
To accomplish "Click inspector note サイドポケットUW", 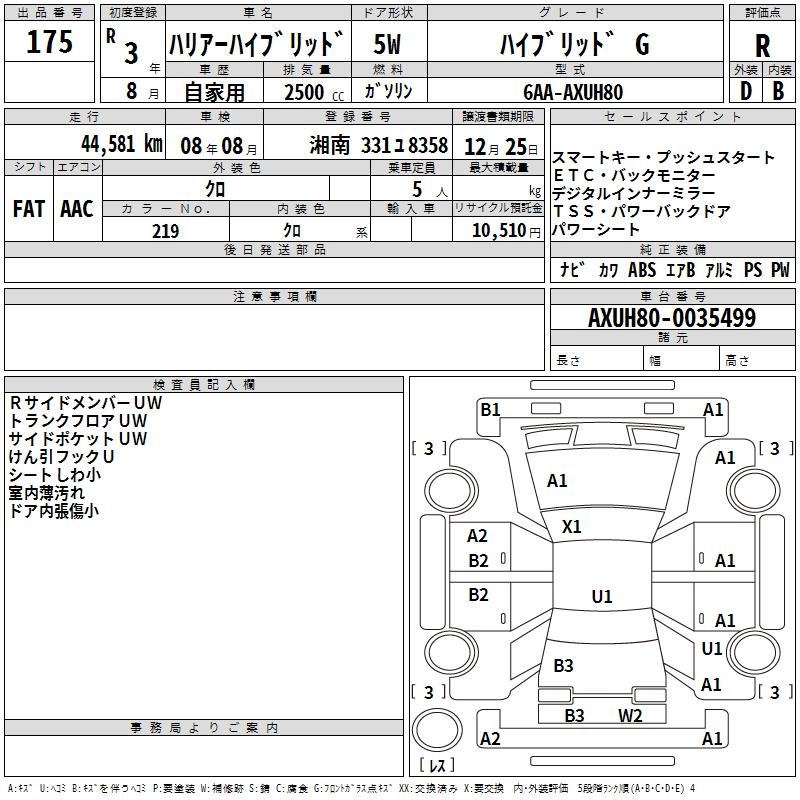I will coord(78,438).
